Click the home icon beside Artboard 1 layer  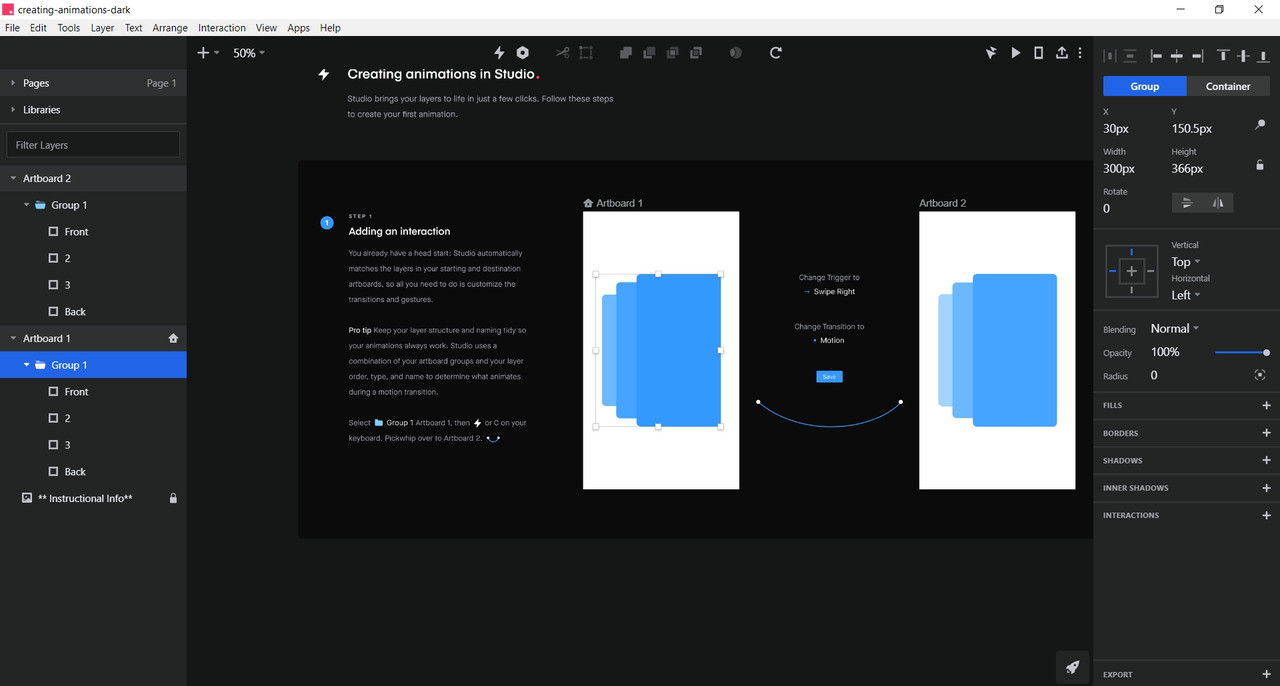coord(173,338)
